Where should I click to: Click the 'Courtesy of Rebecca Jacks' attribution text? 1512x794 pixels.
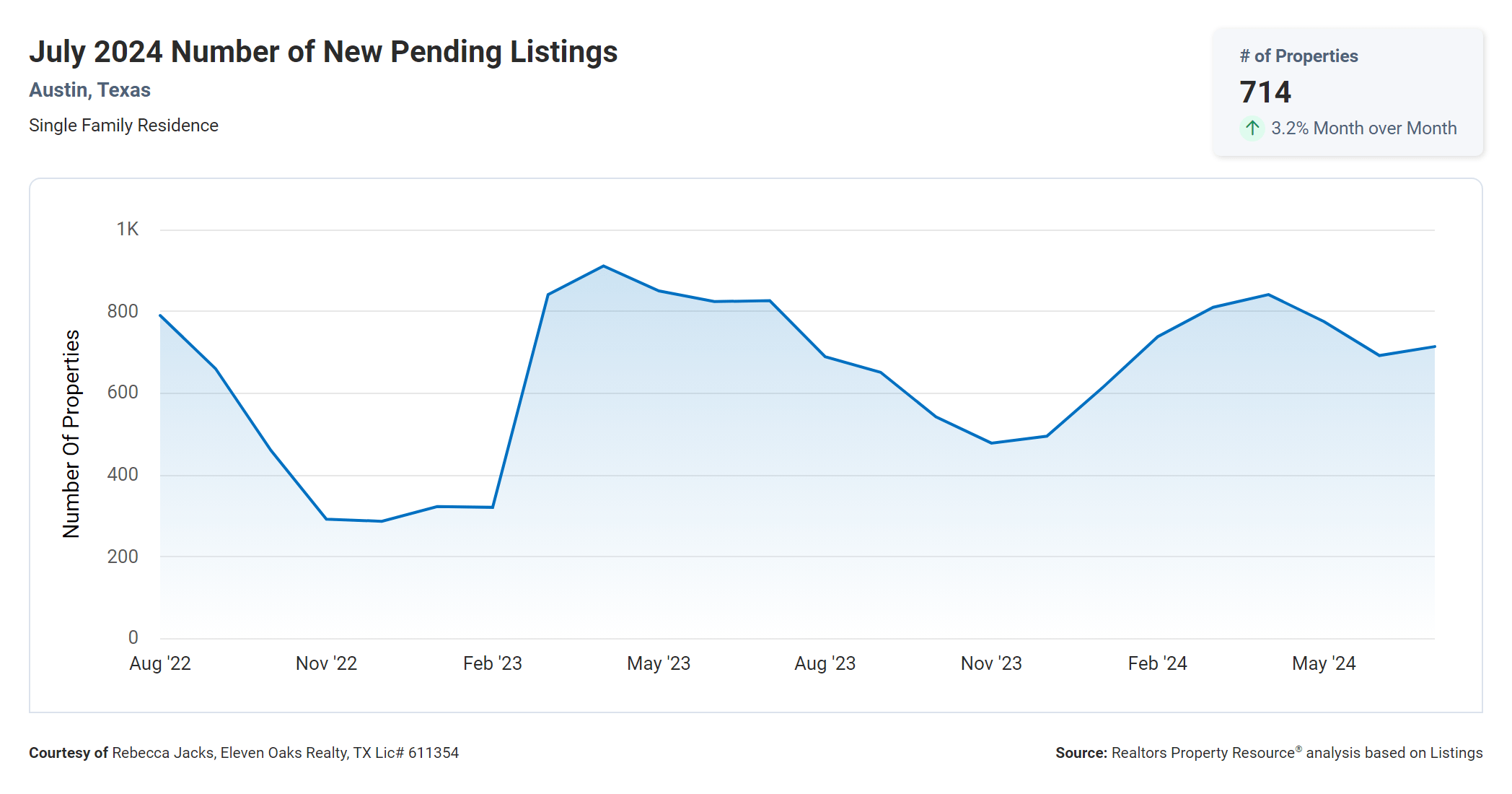[244, 753]
